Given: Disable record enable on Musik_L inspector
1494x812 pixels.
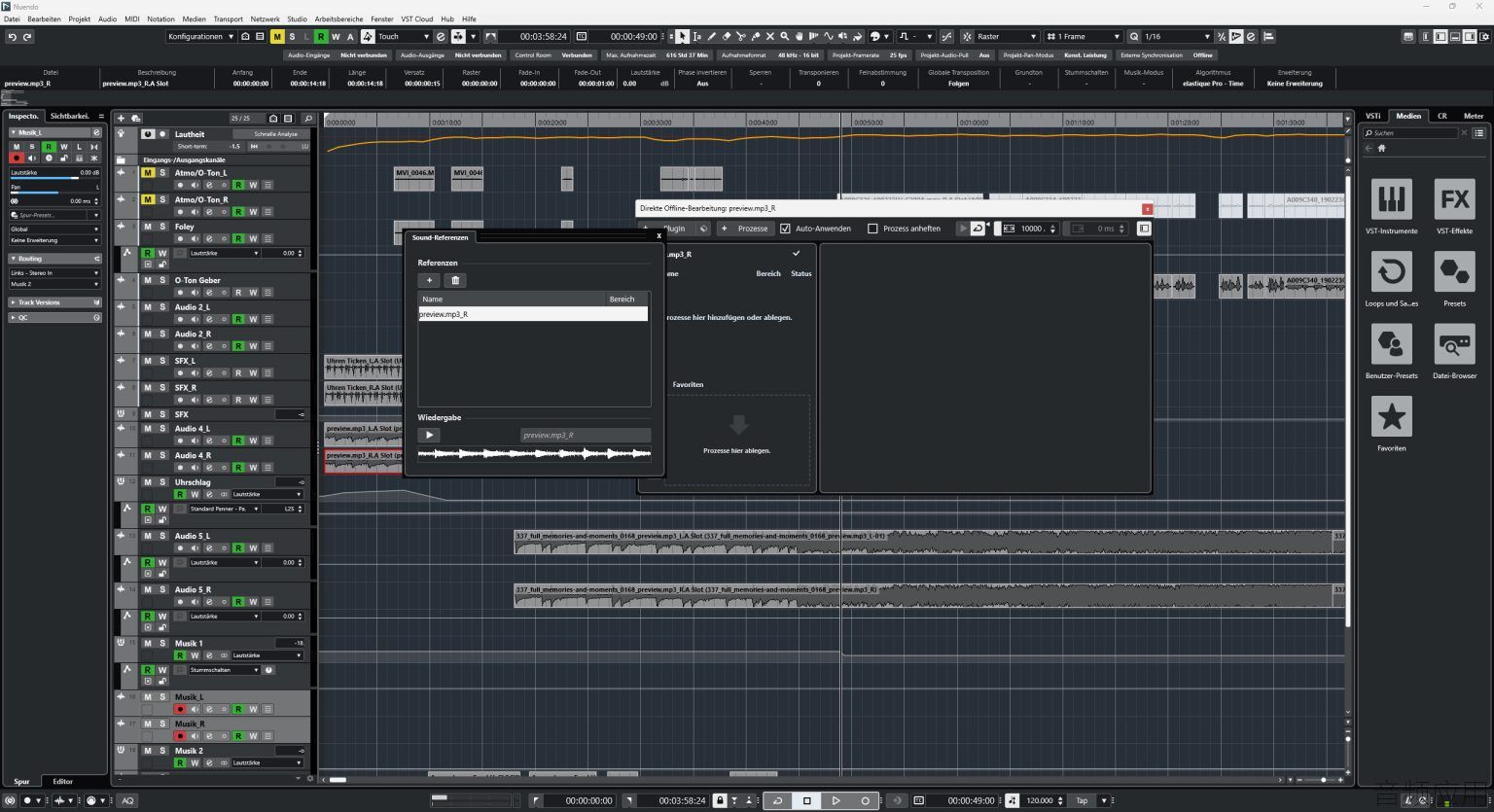Looking at the screenshot, I should tap(16, 158).
